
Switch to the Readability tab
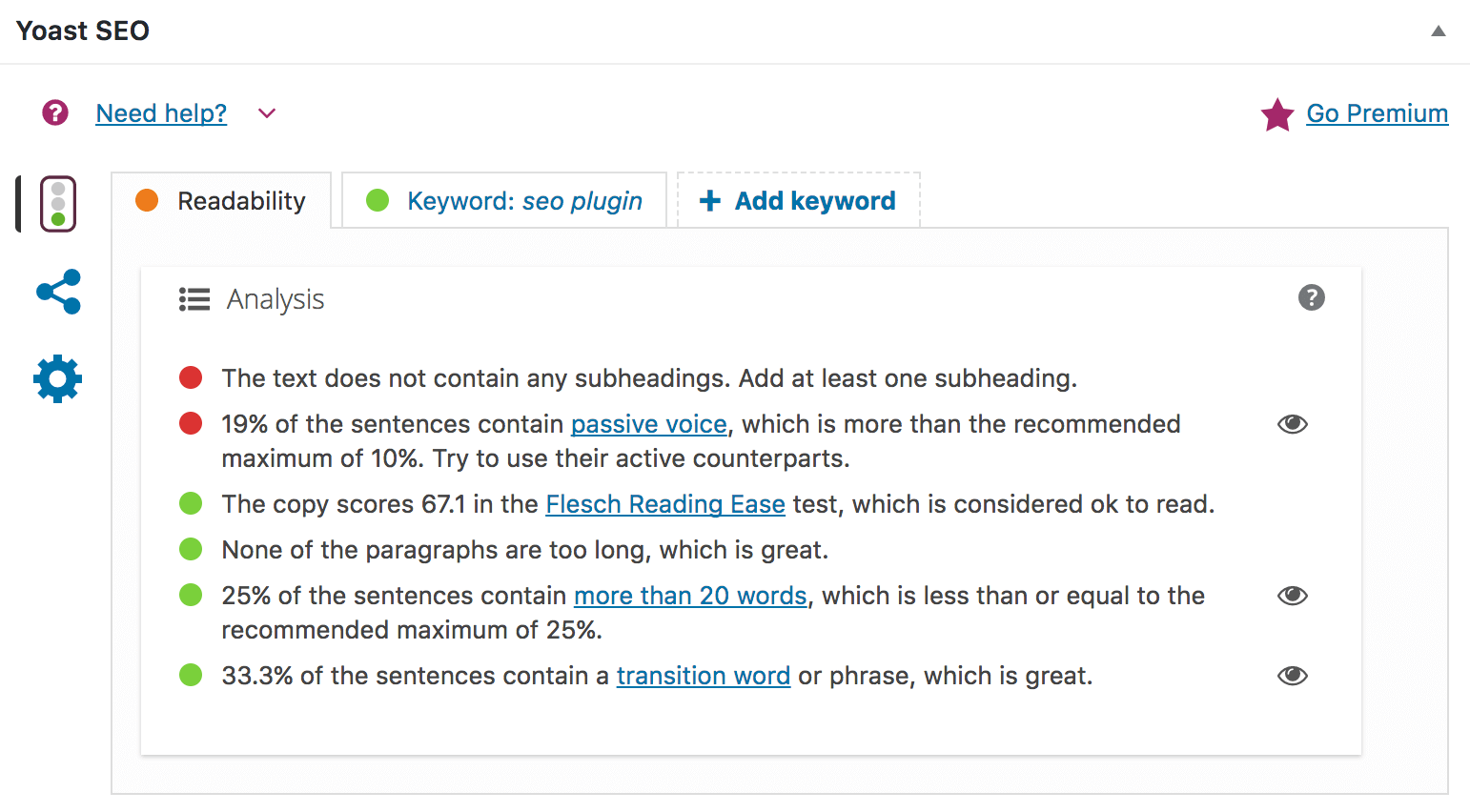pyautogui.click(x=221, y=200)
